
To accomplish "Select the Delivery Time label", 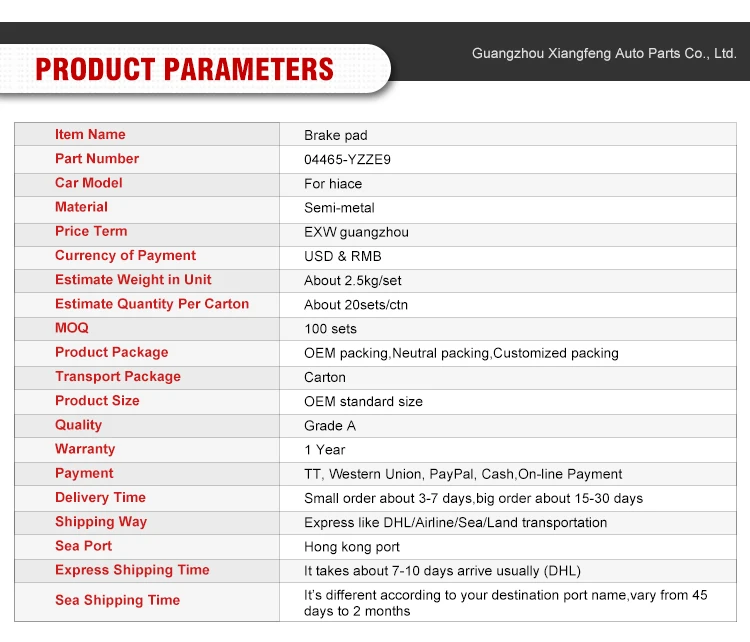I will tap(100, 498).
